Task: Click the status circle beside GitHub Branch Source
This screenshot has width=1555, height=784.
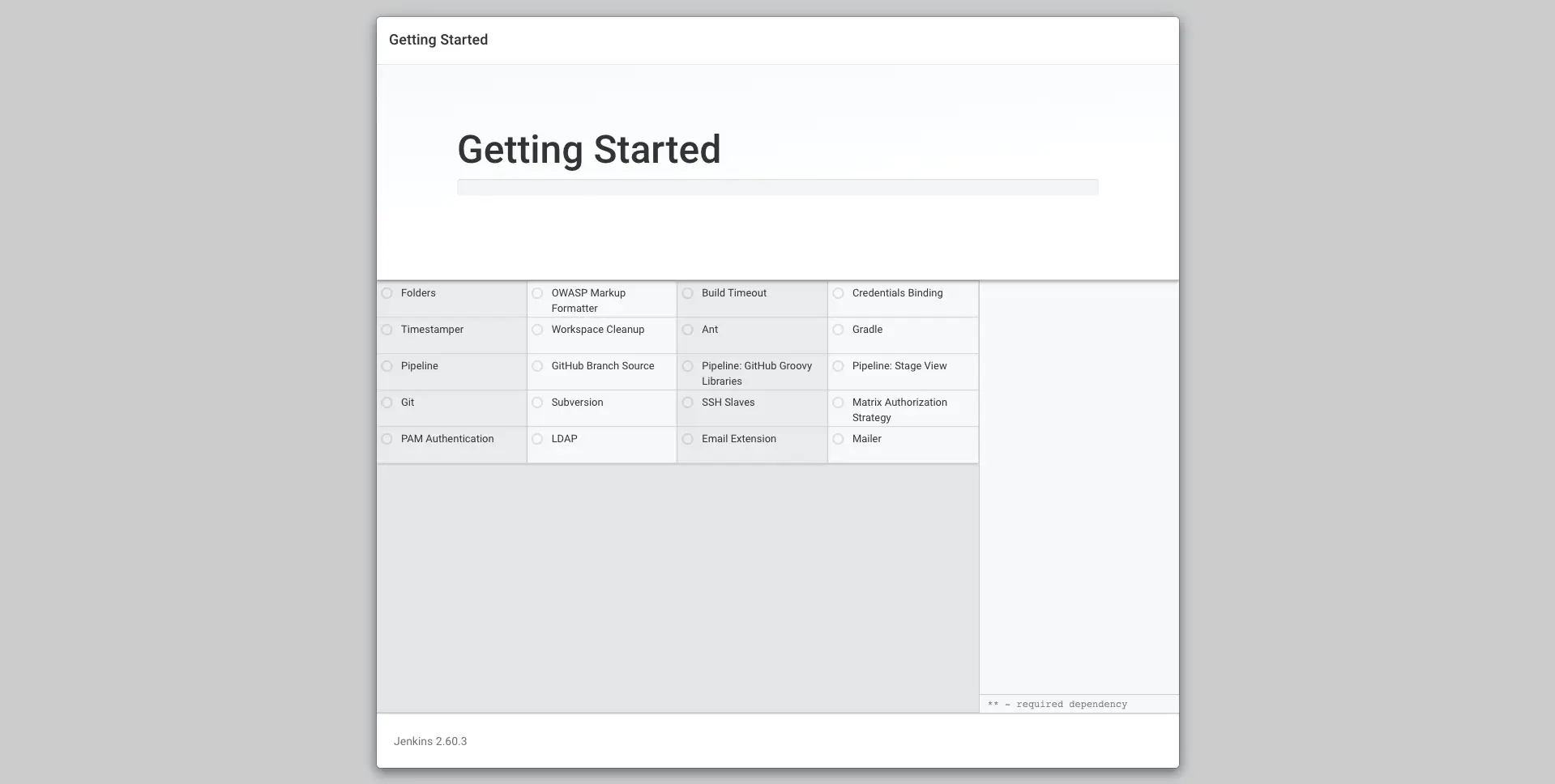Action: coord(537,366)
